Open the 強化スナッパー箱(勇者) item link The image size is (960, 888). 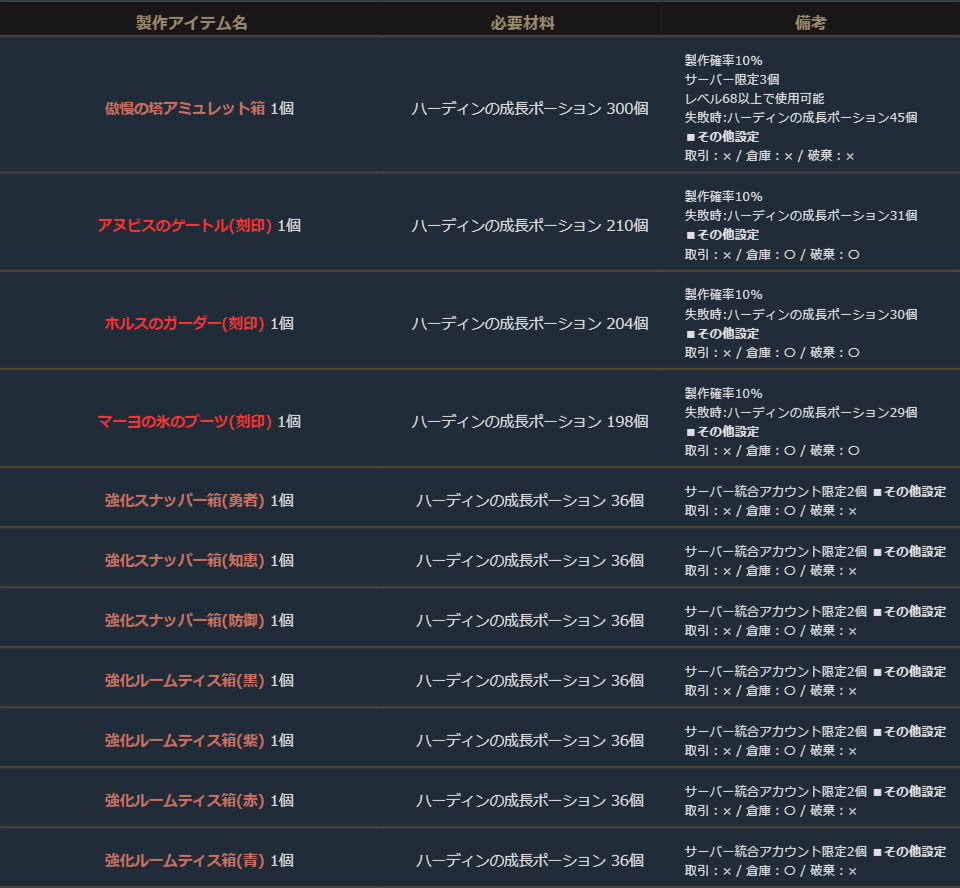(x=185, y=500)
